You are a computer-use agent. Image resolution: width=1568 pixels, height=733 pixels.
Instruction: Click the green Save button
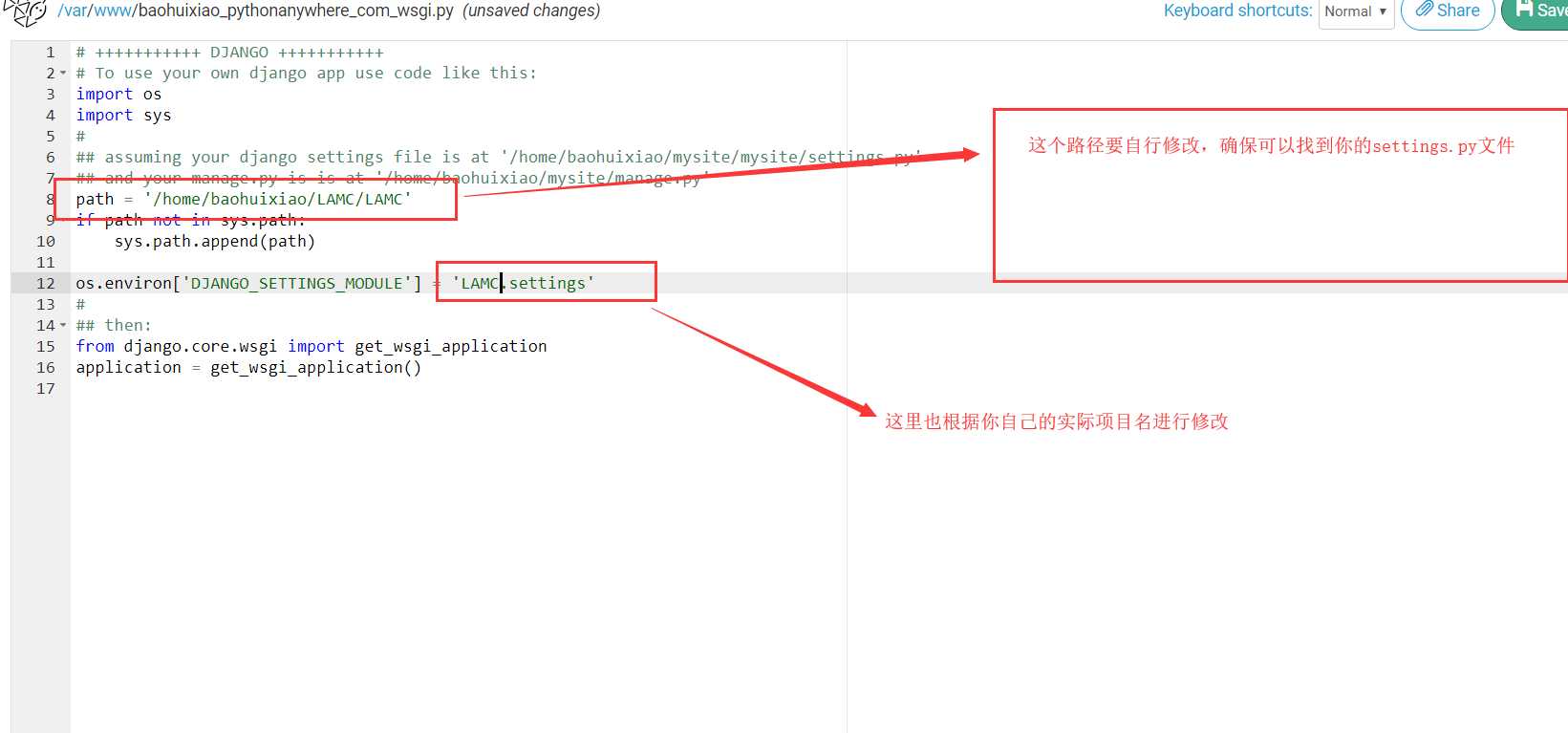1536,11
